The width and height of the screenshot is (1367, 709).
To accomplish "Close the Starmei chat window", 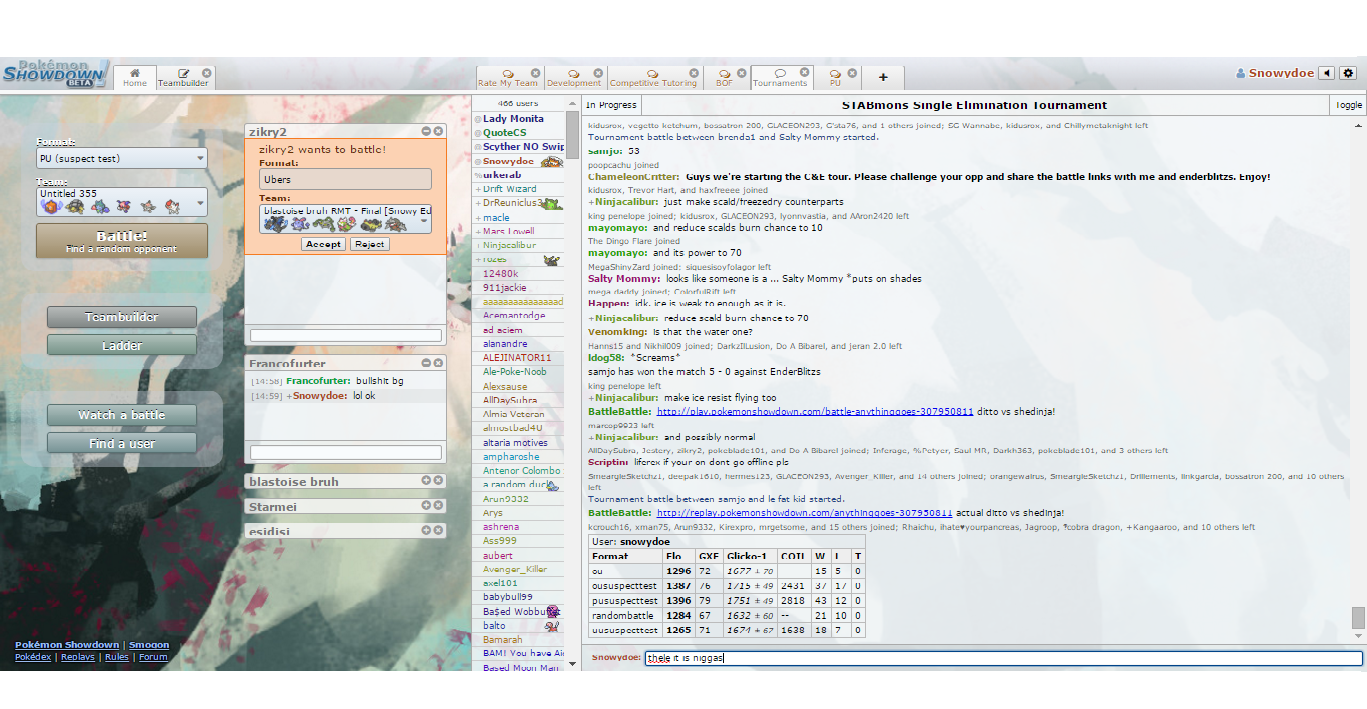I will click(x=438, y=505).
